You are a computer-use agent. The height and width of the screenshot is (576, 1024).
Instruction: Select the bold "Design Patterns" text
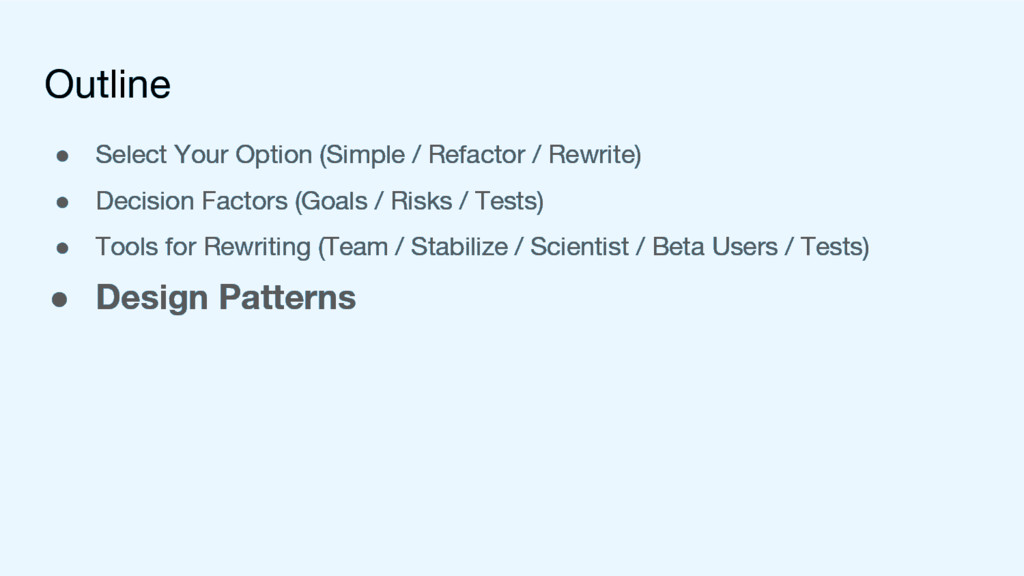225,298
